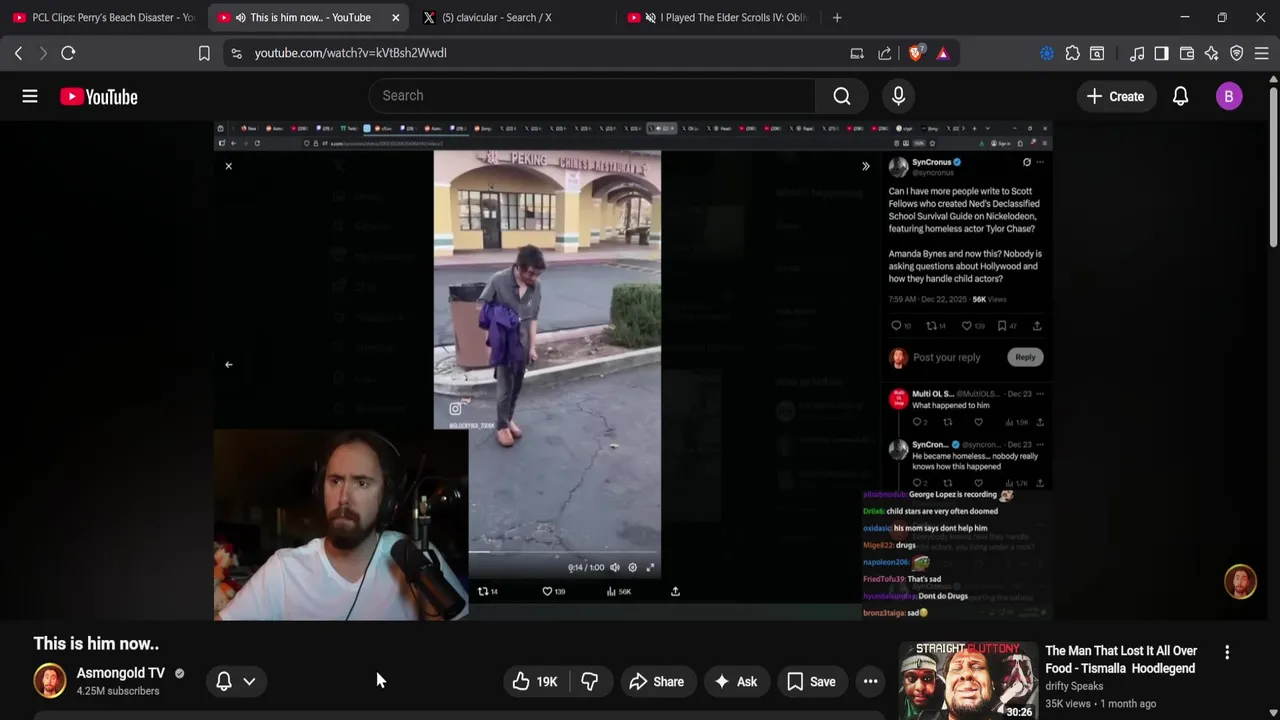The image size is (1280, 720).
Task: Open the Brave Rewards triangle icon
Action: [943, 53]
